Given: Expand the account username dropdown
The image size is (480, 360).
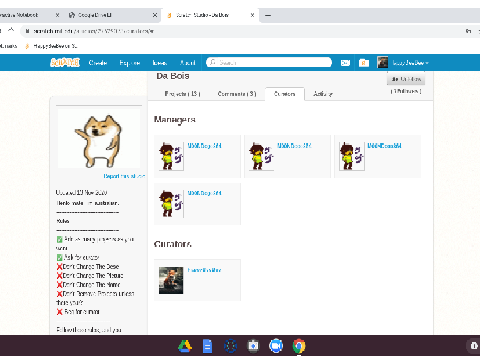Looking at the screenshot, I should tap(410, 63).
